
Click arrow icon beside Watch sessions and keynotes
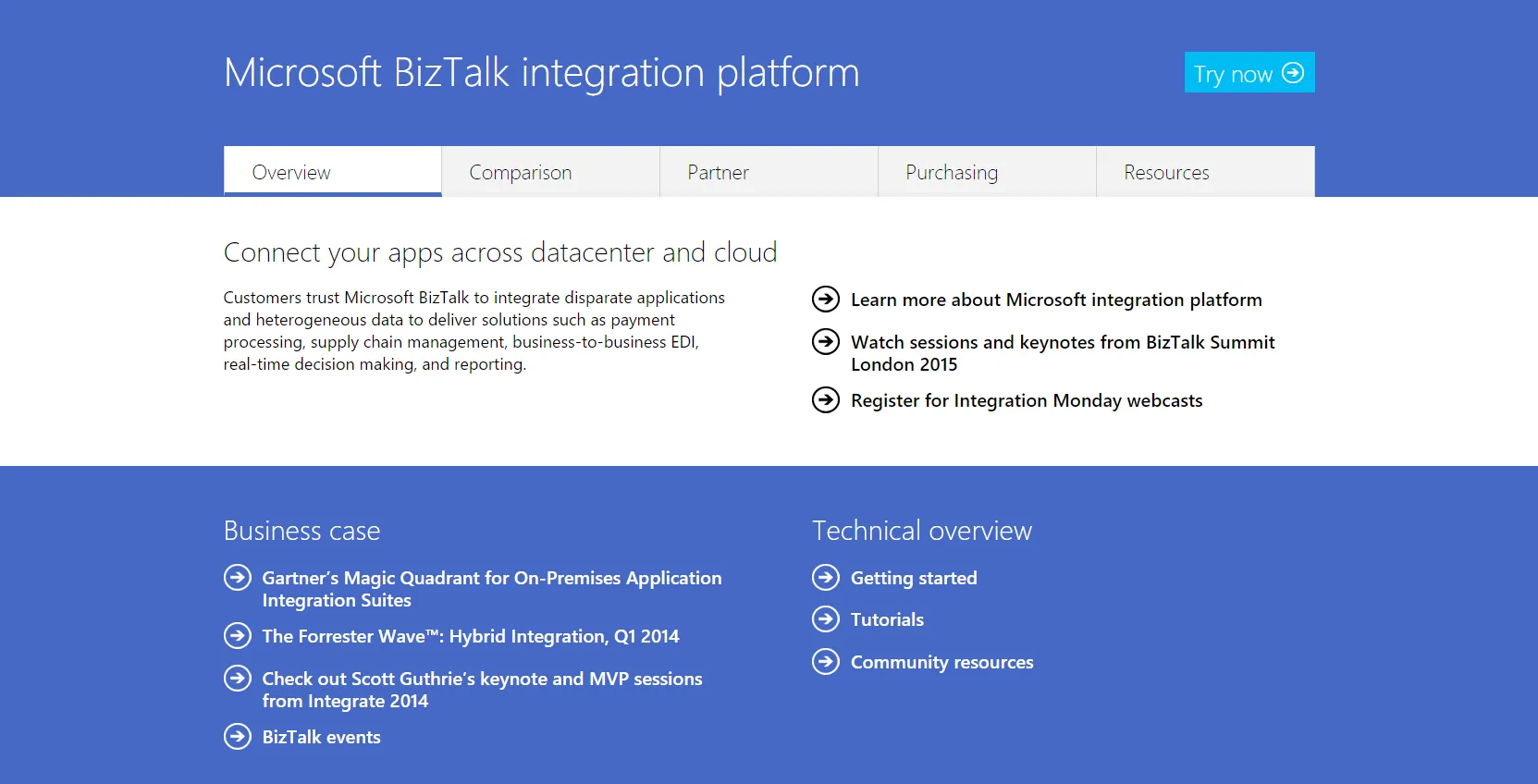coord(826,342)
